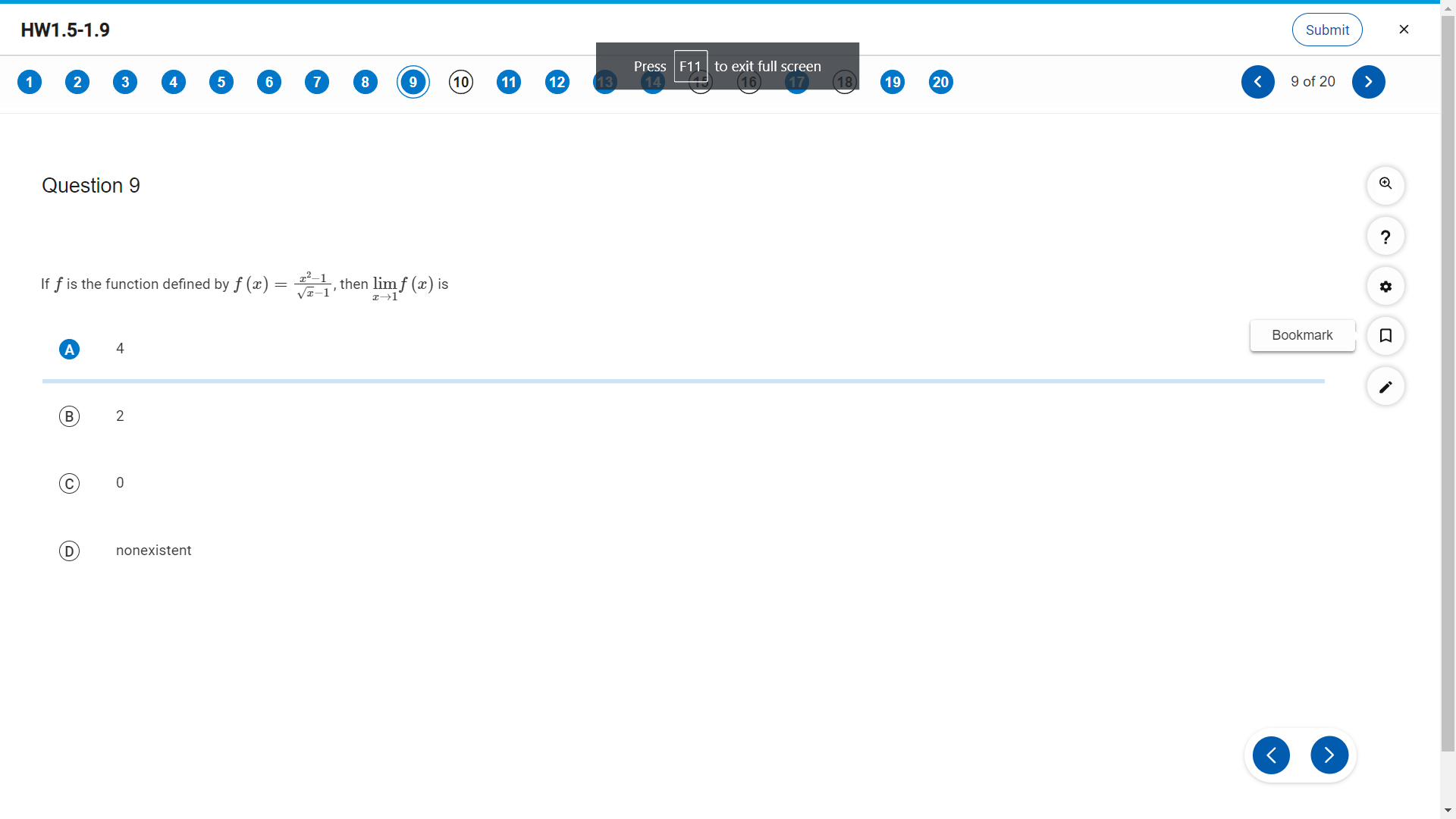Click bottom-right previous arrow button
This screenshot has width=1456, height=819.
(1271, 755)
